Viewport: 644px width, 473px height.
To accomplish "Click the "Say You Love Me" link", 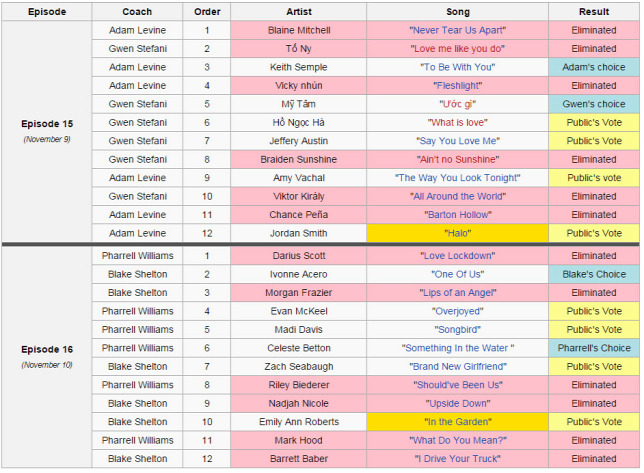I will (458, 141).
